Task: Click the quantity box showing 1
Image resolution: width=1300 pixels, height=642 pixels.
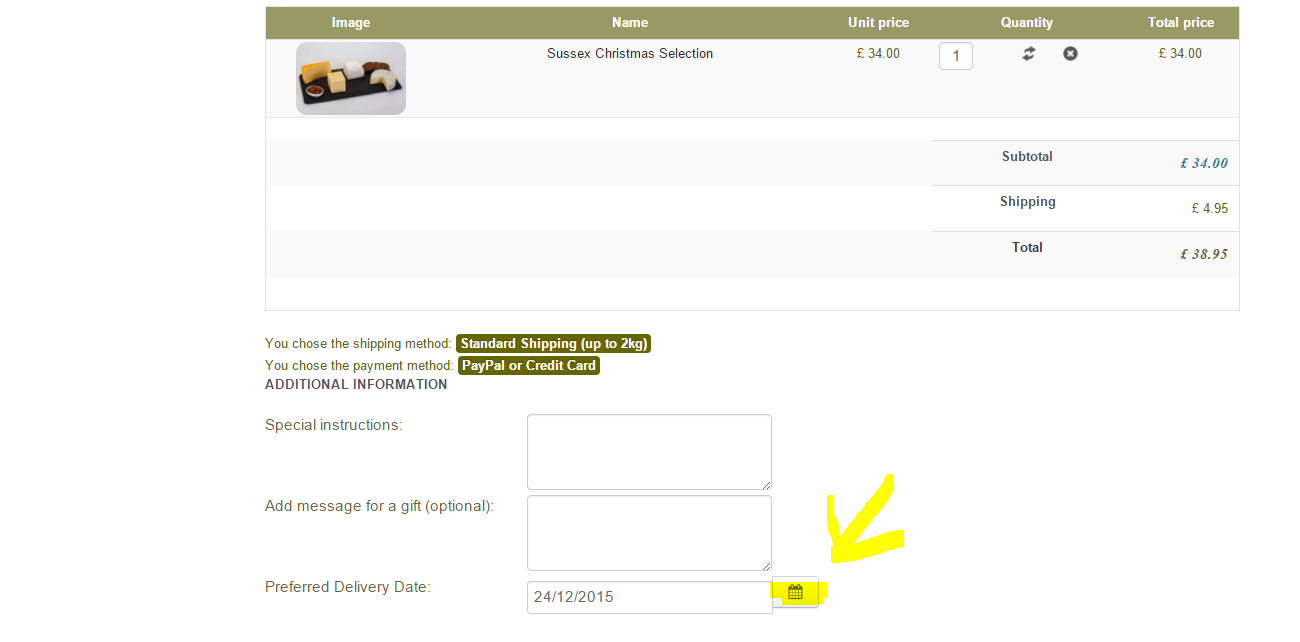Action: tap(956, 56)
